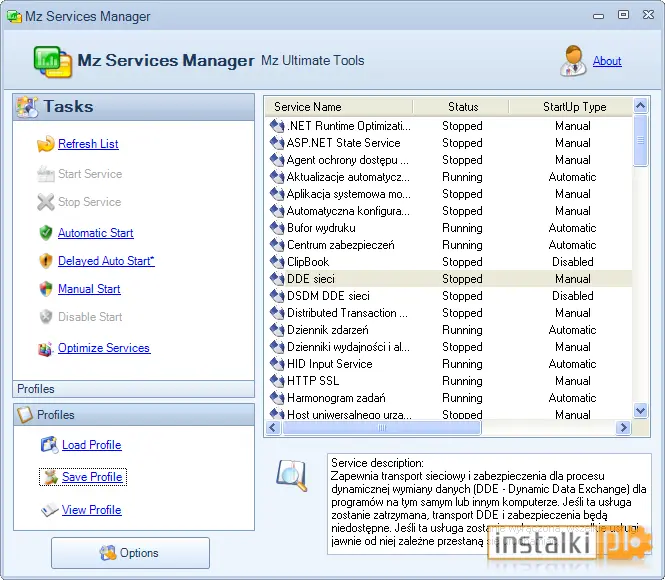
Task: Click the service icon beside HTTP SSL
Action: click(x=277, y=381)
